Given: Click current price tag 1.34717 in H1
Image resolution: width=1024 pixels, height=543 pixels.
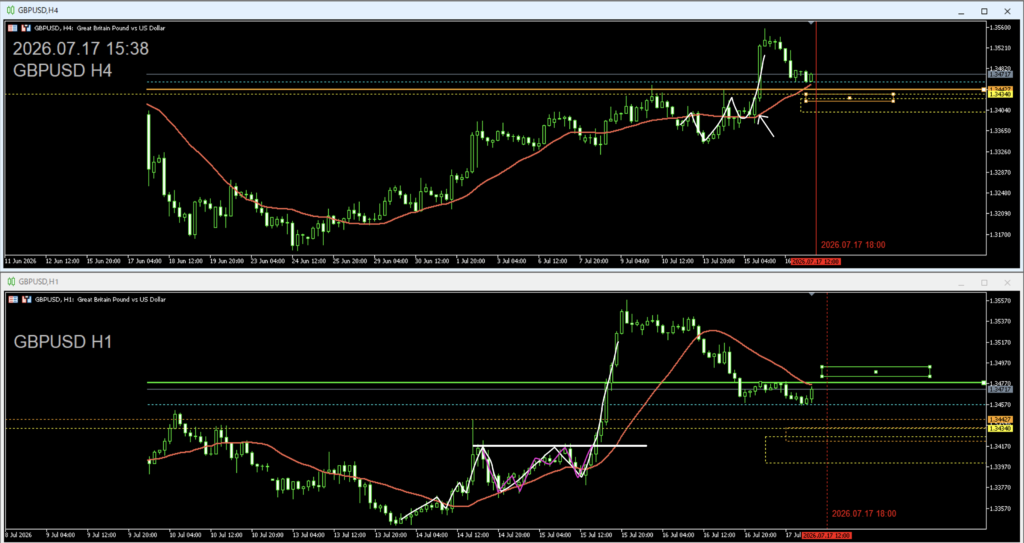Looking at the screenshot, I should 1000,389.
